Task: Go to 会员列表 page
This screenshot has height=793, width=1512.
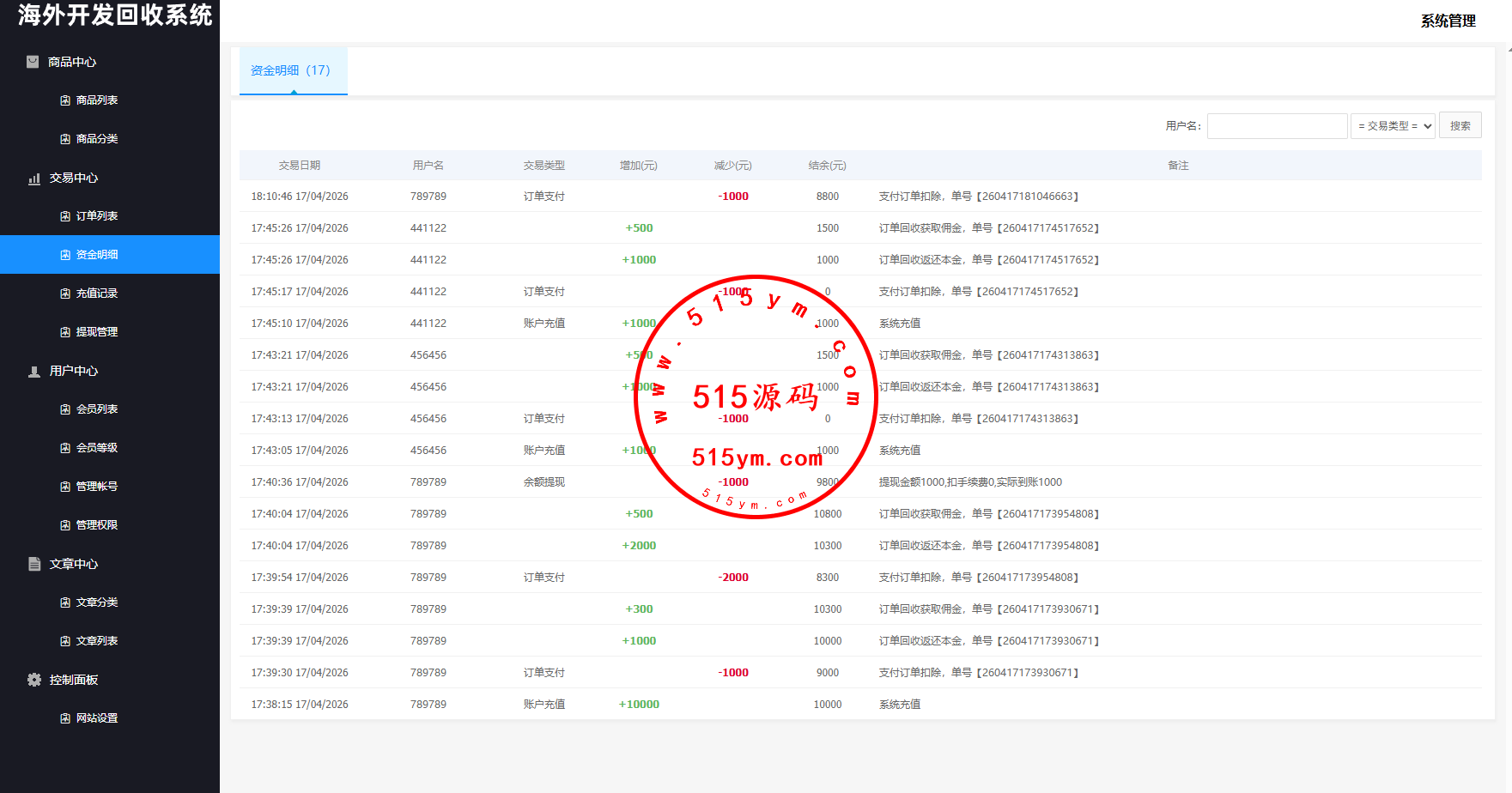Action: (x=97, y=409)
